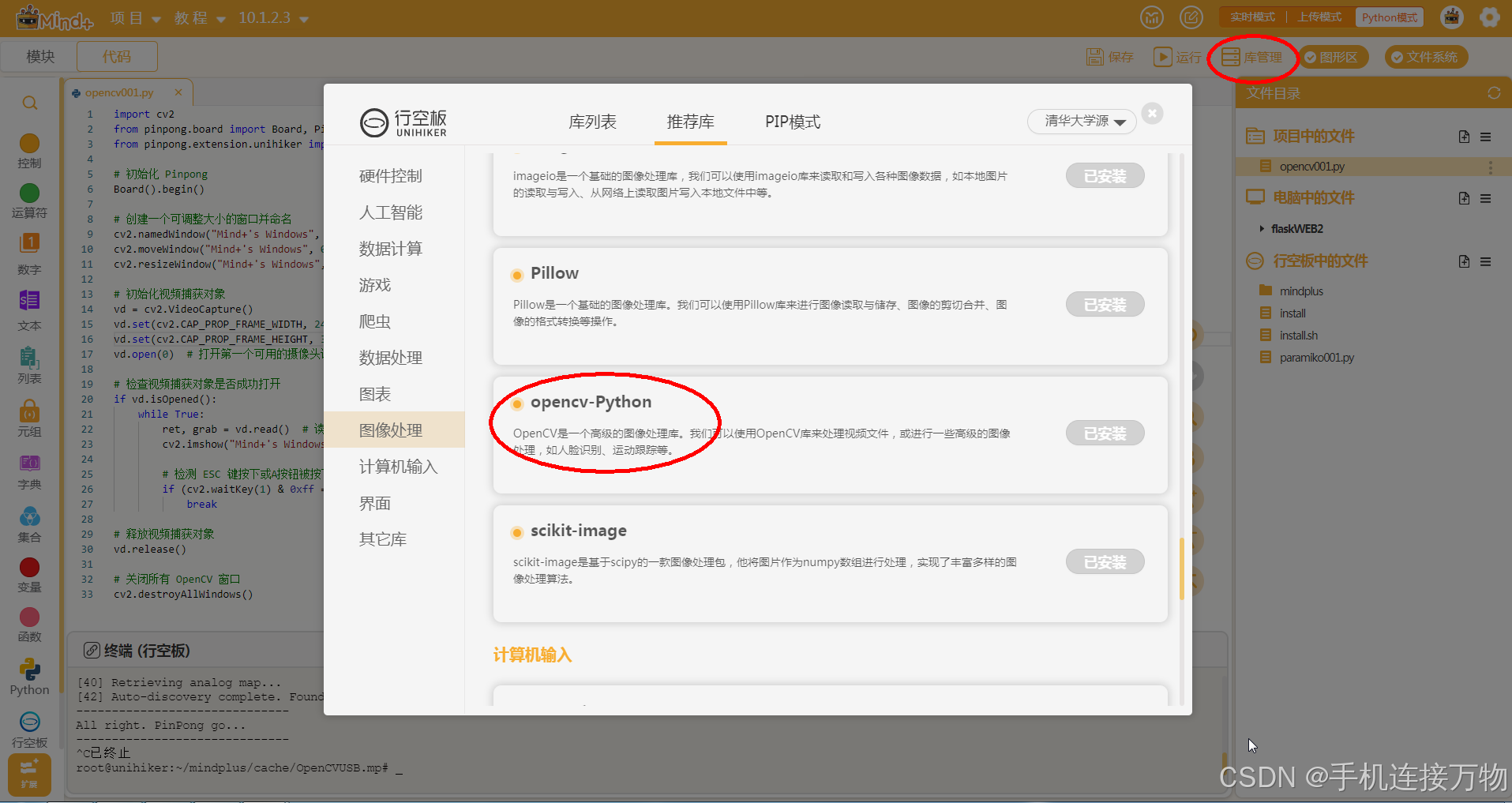Switch to the PIP模式 tab
The width and height of the screenshot is (1512, 803).
(792, 122)
